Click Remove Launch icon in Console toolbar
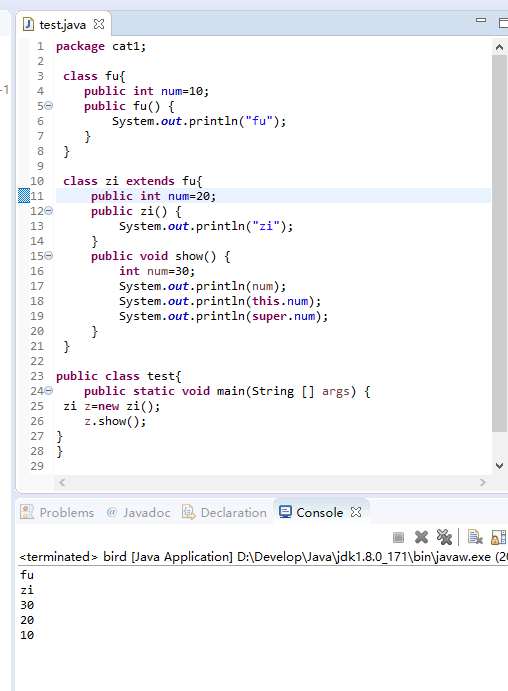The width and height of the screenshot is (508, 691). (422, 537)
